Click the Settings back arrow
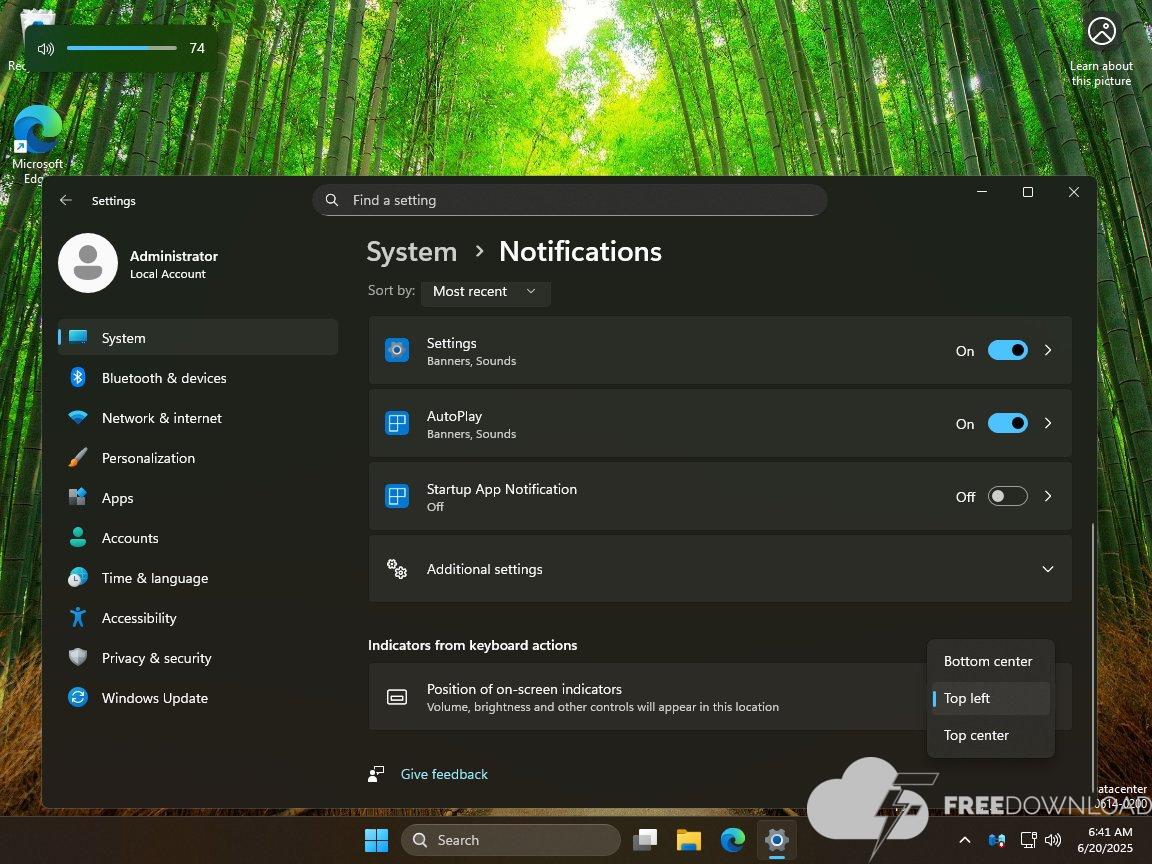The image size is (1152, 864). 66,200
